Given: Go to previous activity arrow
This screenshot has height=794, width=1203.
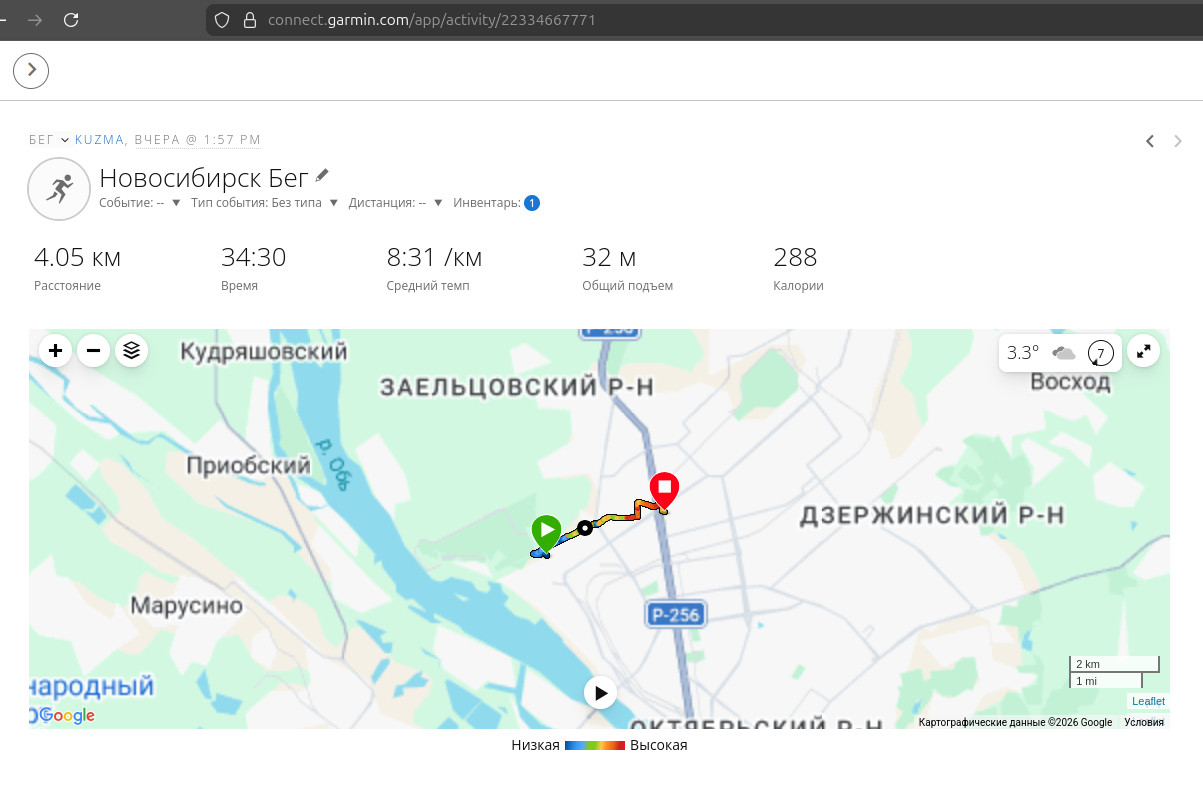Looking at the screenshot, I should tap(1150, 141).
